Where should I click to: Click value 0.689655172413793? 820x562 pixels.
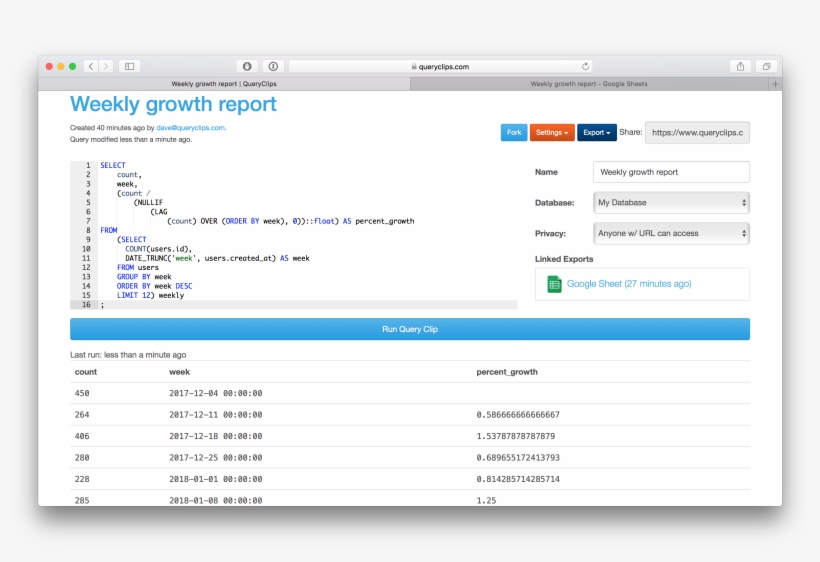pyautogui.click(x=518, y=457)
